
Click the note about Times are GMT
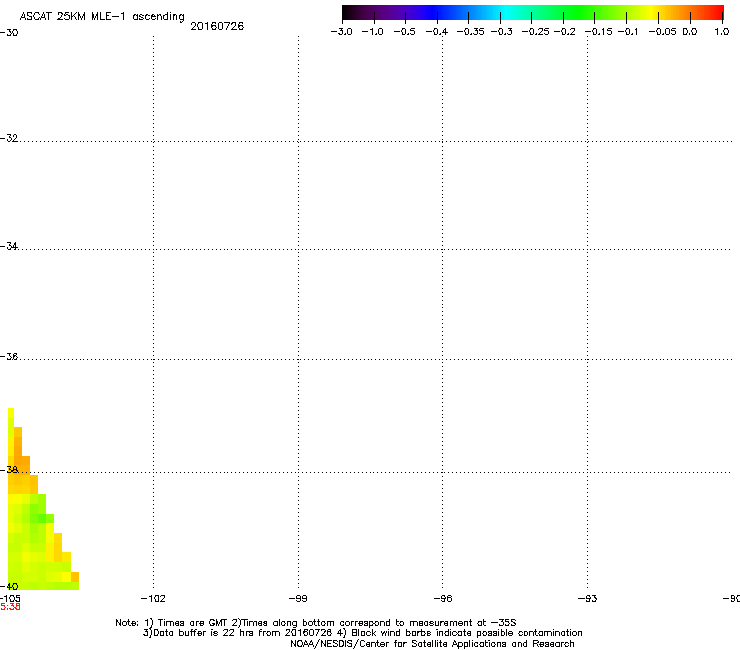316,623
